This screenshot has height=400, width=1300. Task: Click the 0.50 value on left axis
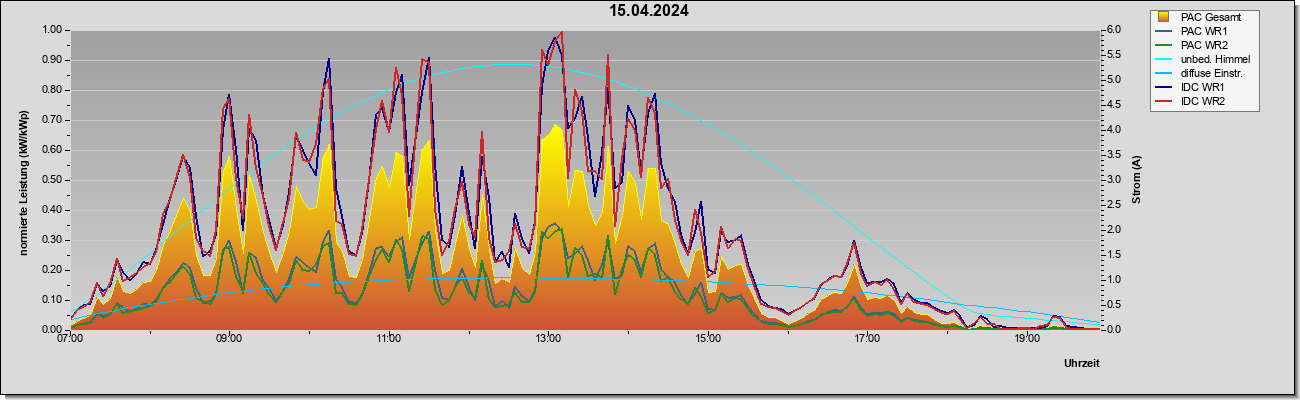(x=53, y=180)
